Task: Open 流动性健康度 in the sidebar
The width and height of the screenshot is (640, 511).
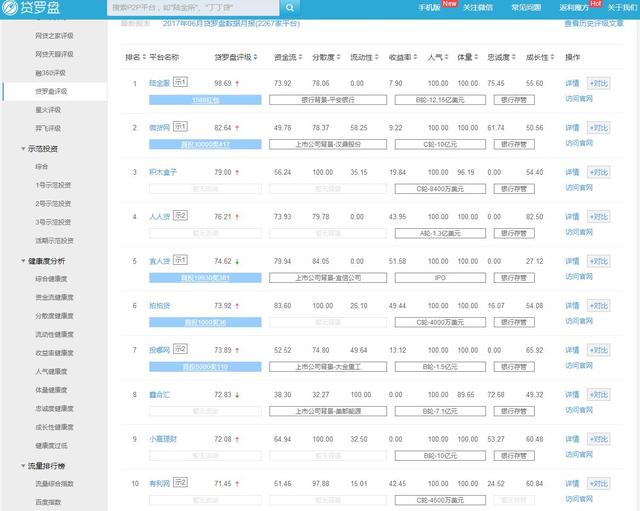Action: [54, 335]
